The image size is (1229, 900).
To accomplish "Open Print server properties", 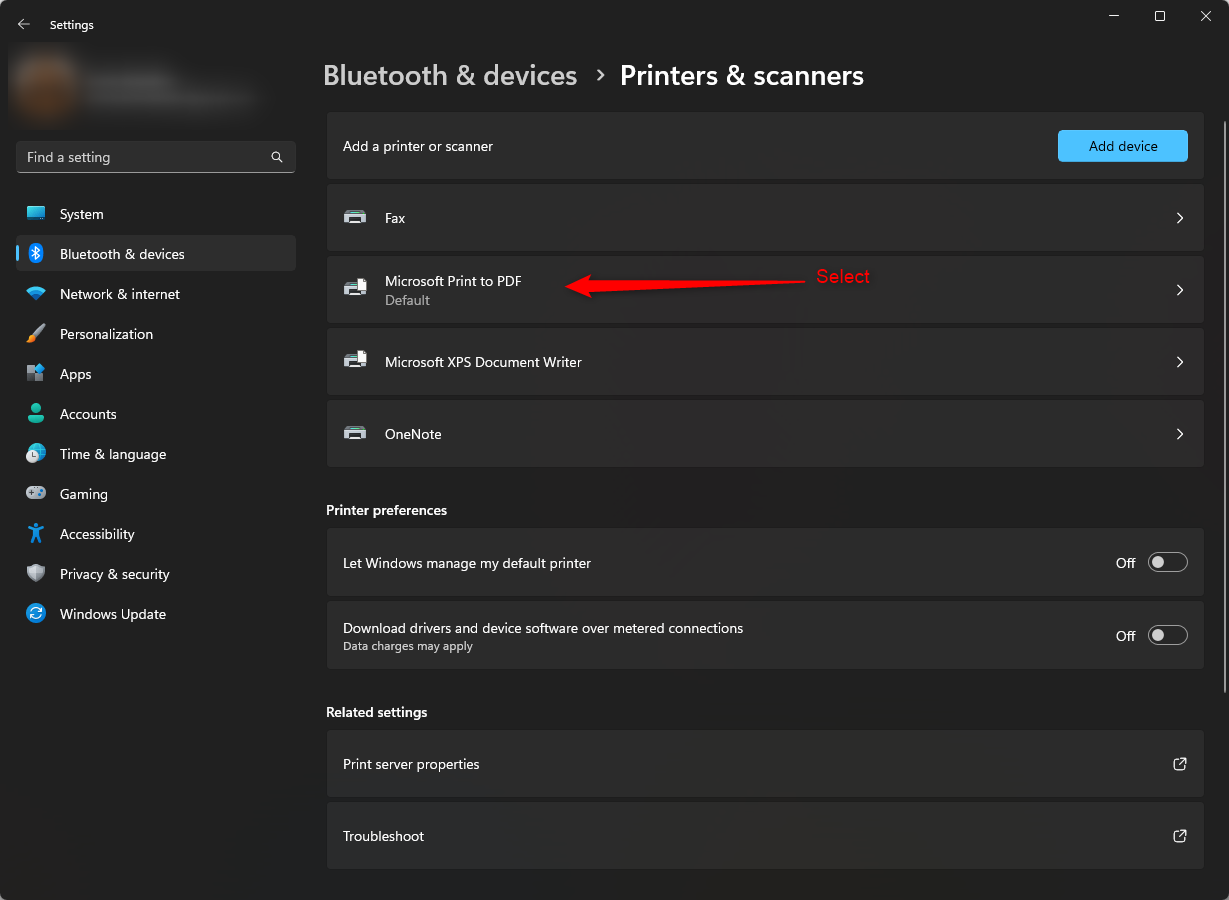I will 765,764.
